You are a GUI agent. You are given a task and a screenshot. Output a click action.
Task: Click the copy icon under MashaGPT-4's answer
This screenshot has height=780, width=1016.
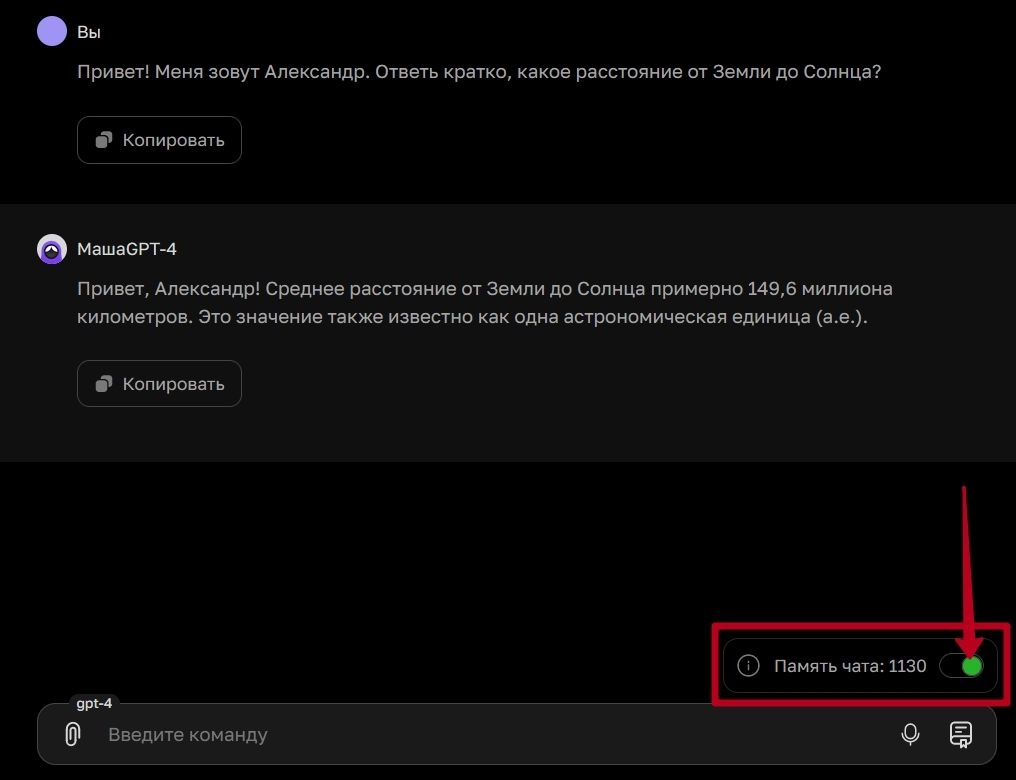pyautogui.click(x=103, y=384)
